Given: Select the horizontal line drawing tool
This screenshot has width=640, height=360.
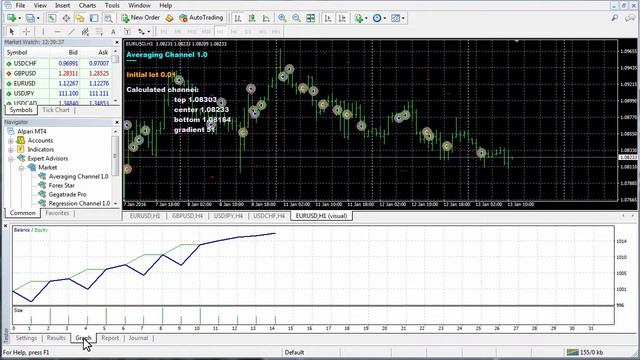Looking at the screenshot, I should click(57, 31).
